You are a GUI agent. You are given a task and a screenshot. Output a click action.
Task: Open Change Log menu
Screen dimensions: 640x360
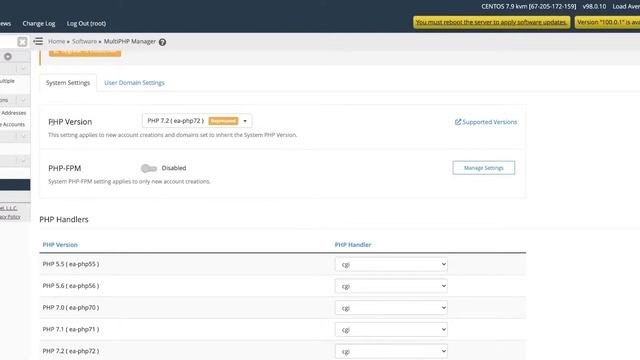(x=39, y=23)
